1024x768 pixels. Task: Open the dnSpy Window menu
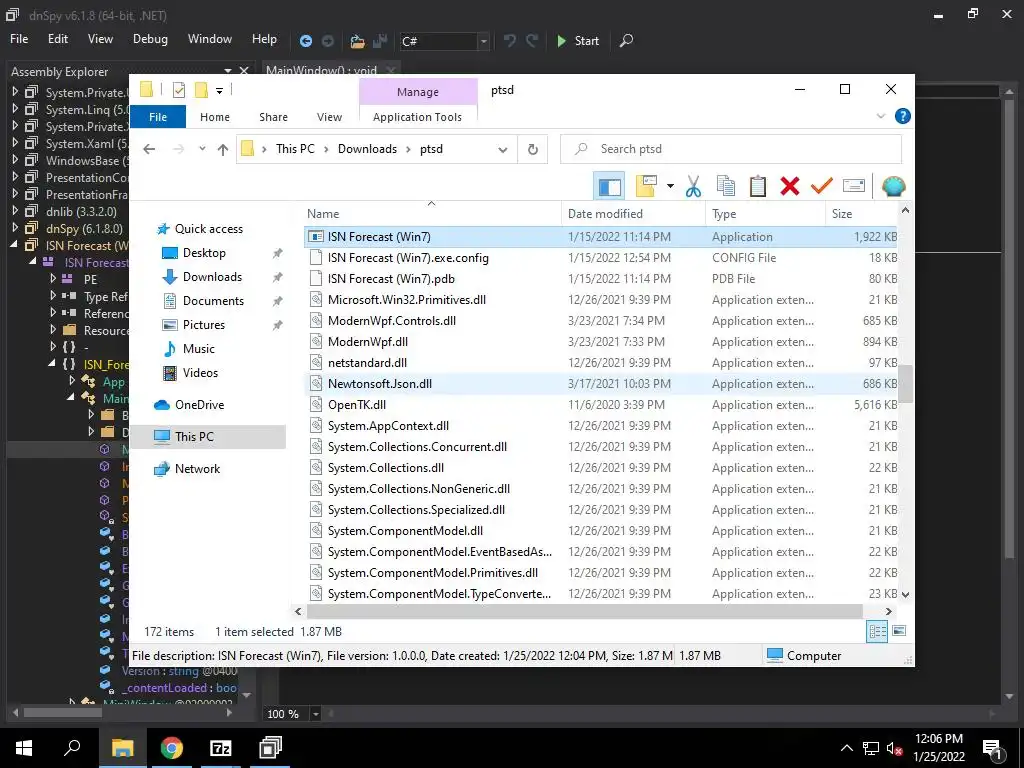coord(210,39)
